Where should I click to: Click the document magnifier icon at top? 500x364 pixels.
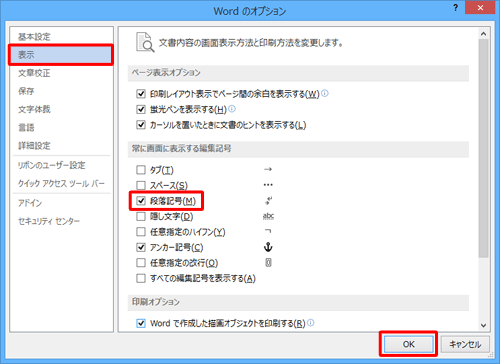[x=145, y=42]
